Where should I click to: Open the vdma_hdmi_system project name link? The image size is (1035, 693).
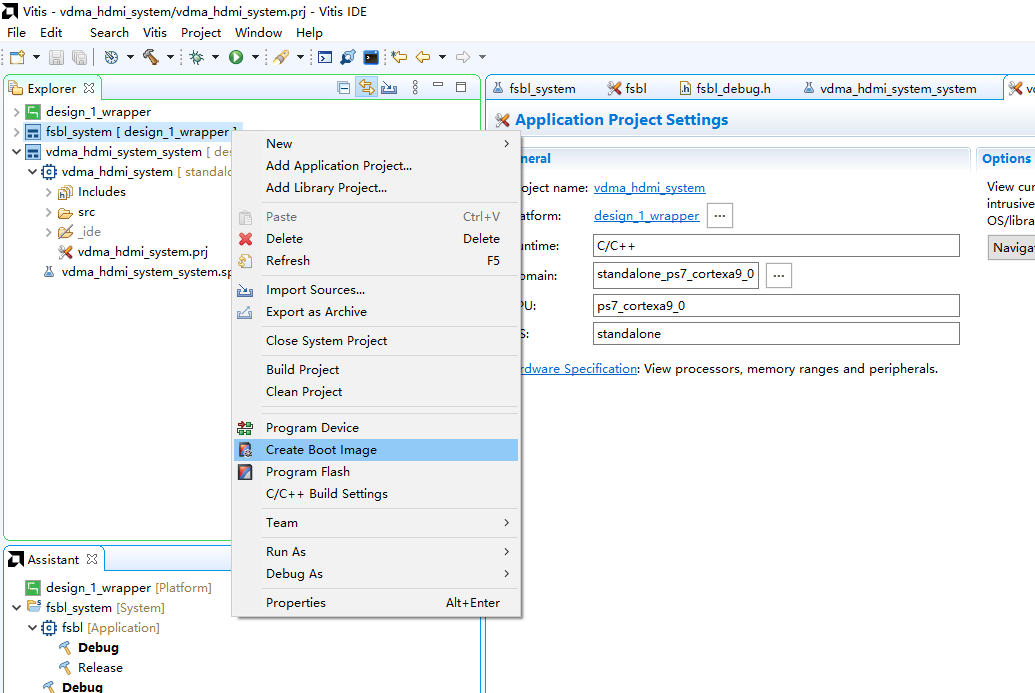click(650, 188)
